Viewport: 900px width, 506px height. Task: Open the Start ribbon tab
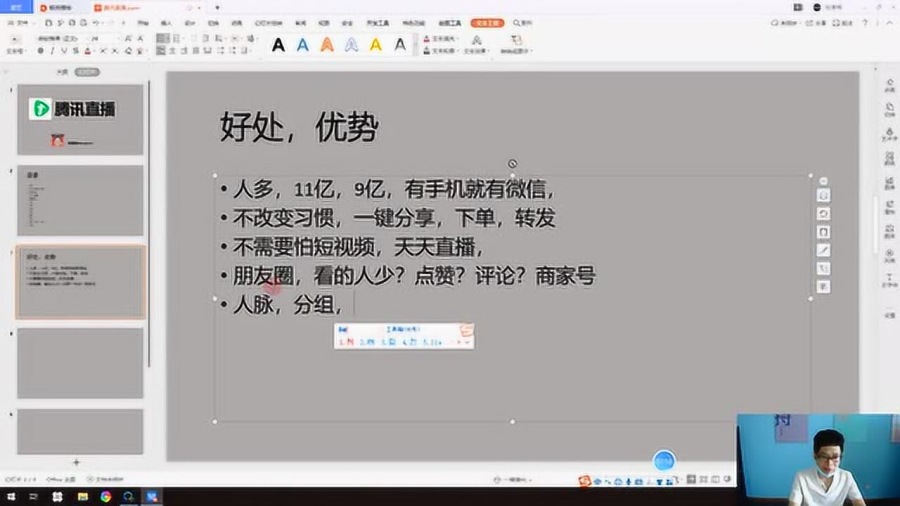pyautogui.click(x=143, y=23)
